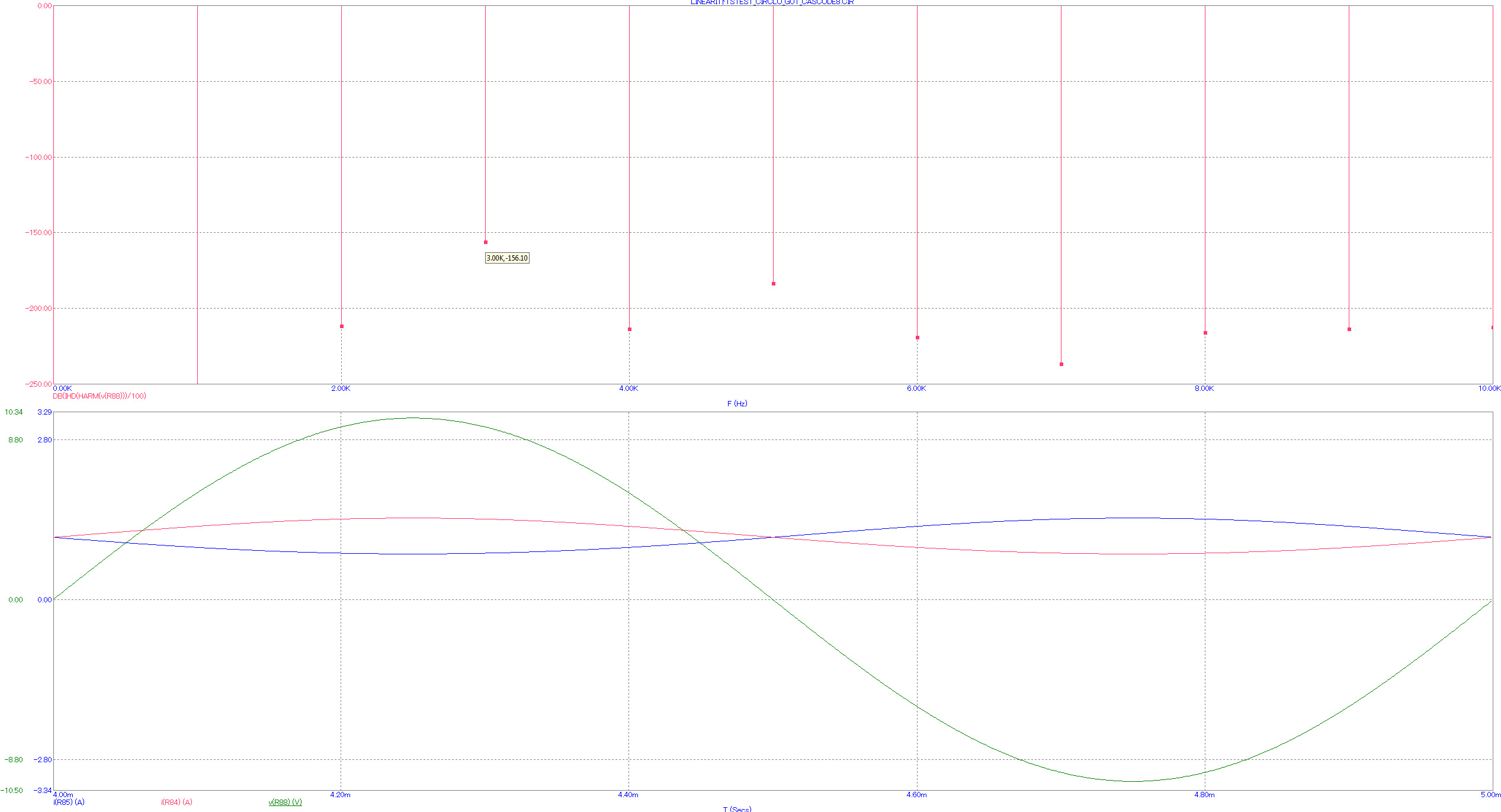Select the 3 kHz harmonic data point marker

pyautogui.click(x=486, y=242)
